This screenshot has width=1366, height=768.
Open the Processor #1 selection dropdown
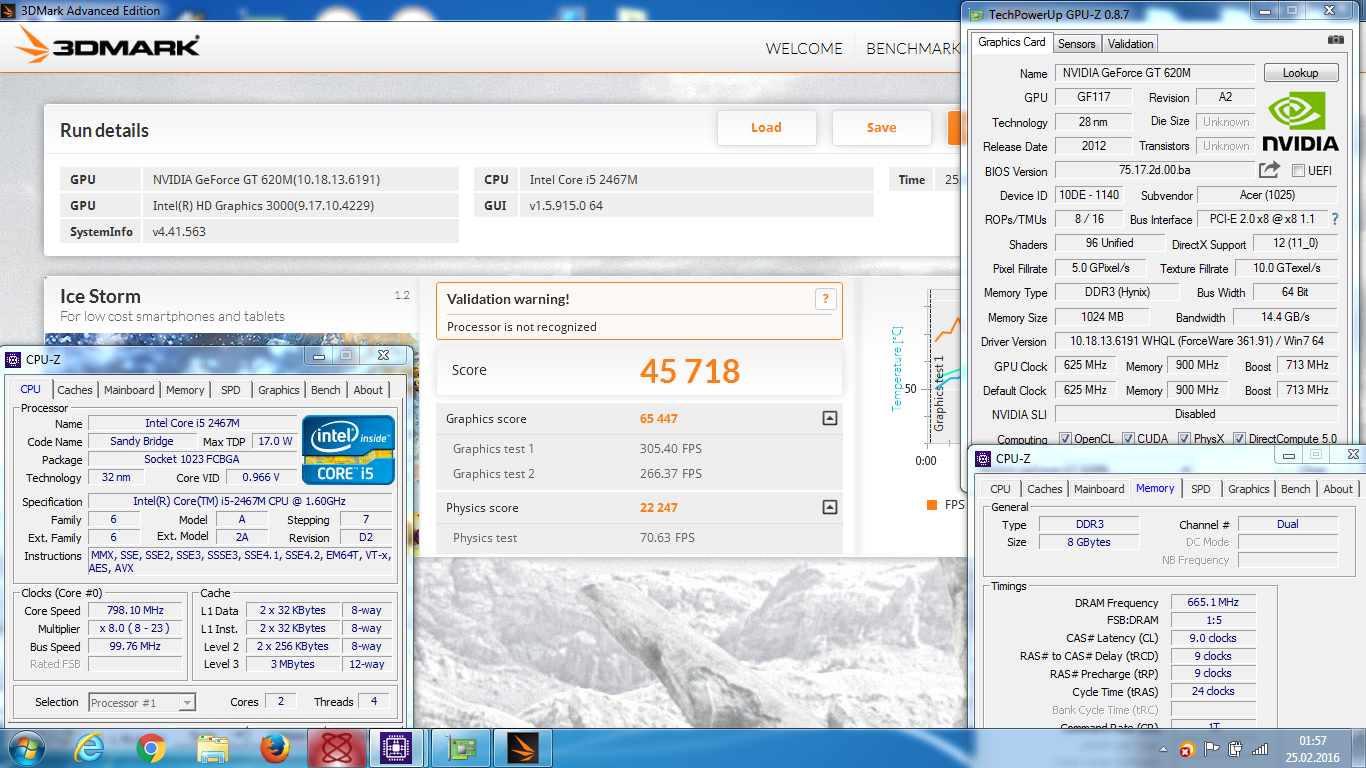click(142, 702)
